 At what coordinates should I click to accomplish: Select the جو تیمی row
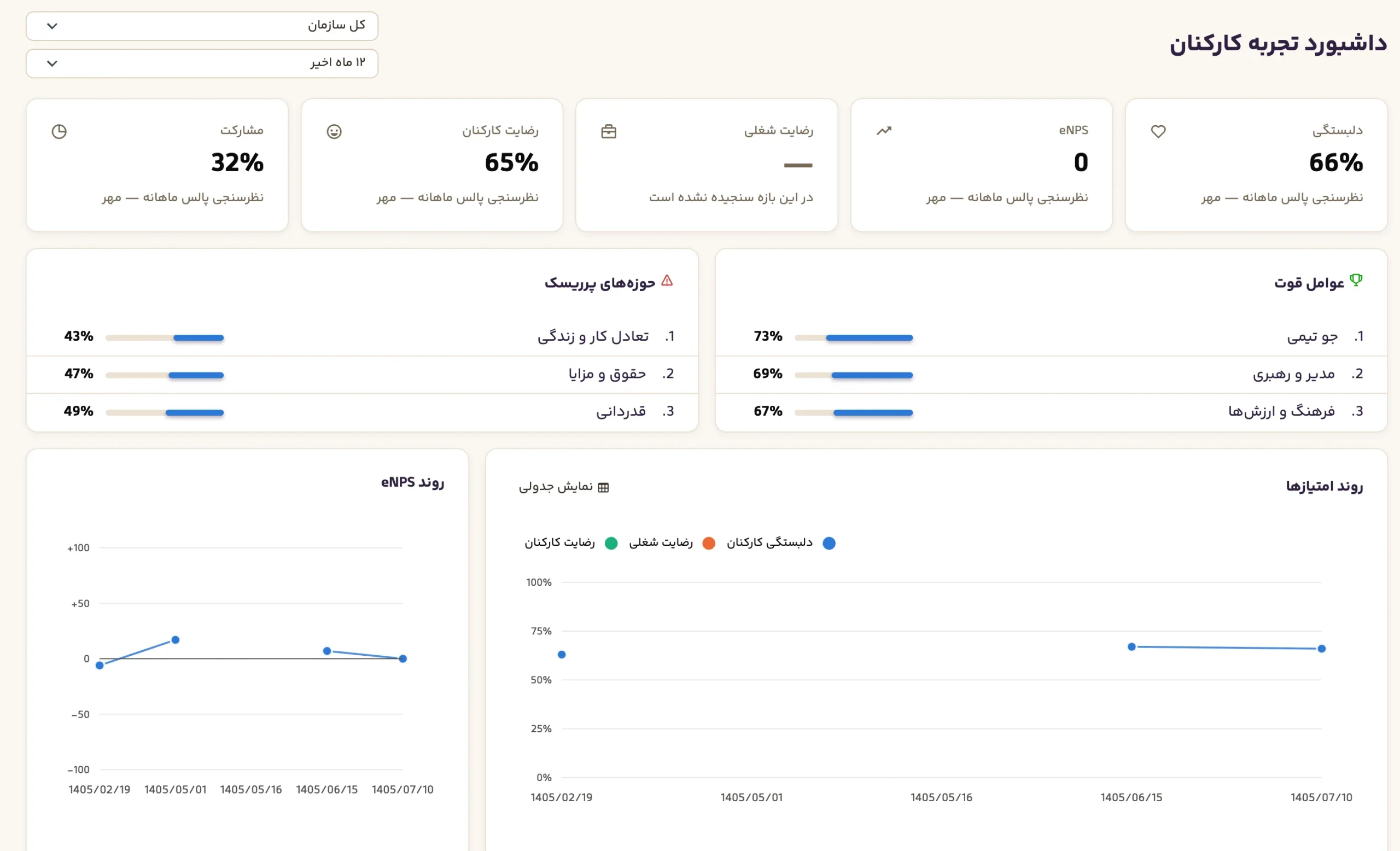[1051, 337]
